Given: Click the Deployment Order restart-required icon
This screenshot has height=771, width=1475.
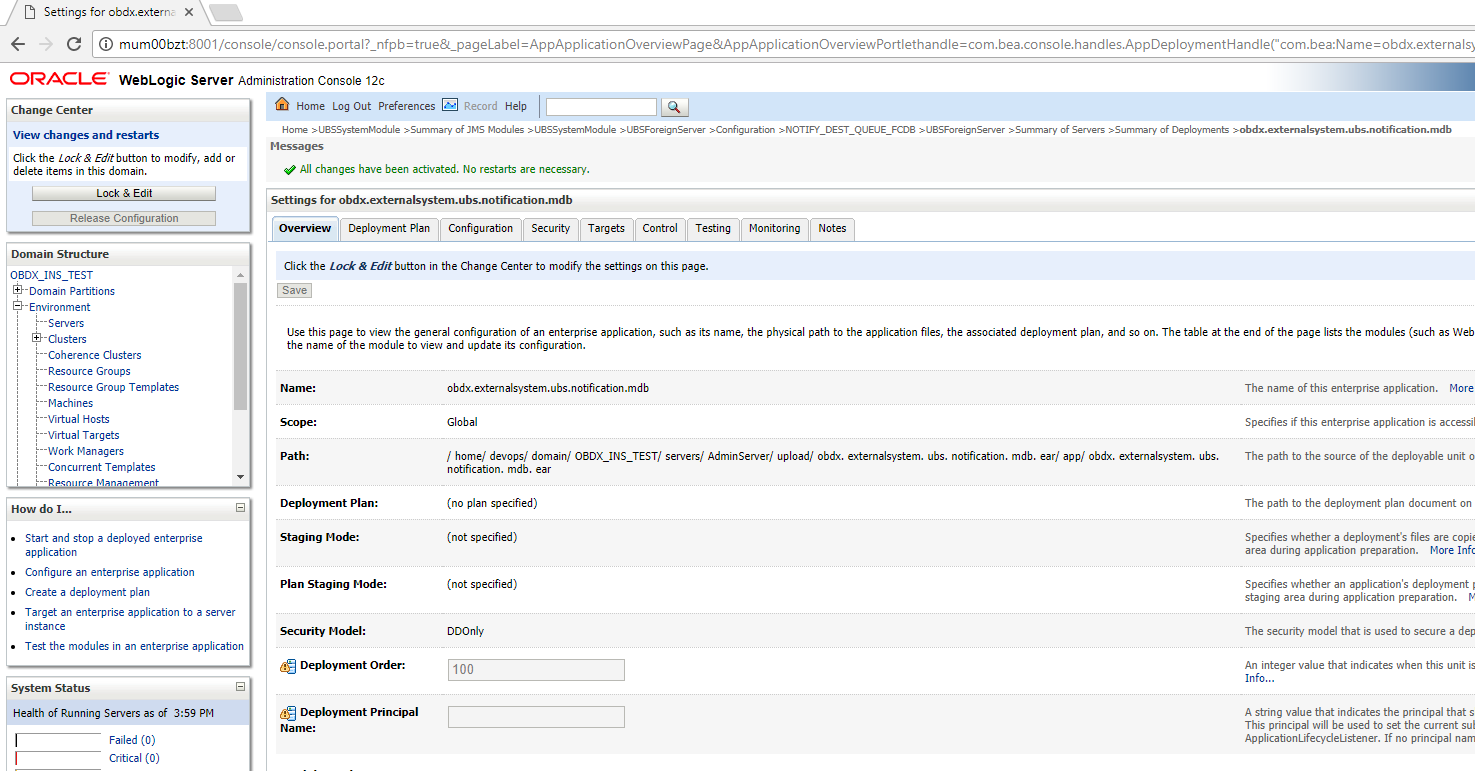Looking at the screenshot, I should tap(288, 666).
